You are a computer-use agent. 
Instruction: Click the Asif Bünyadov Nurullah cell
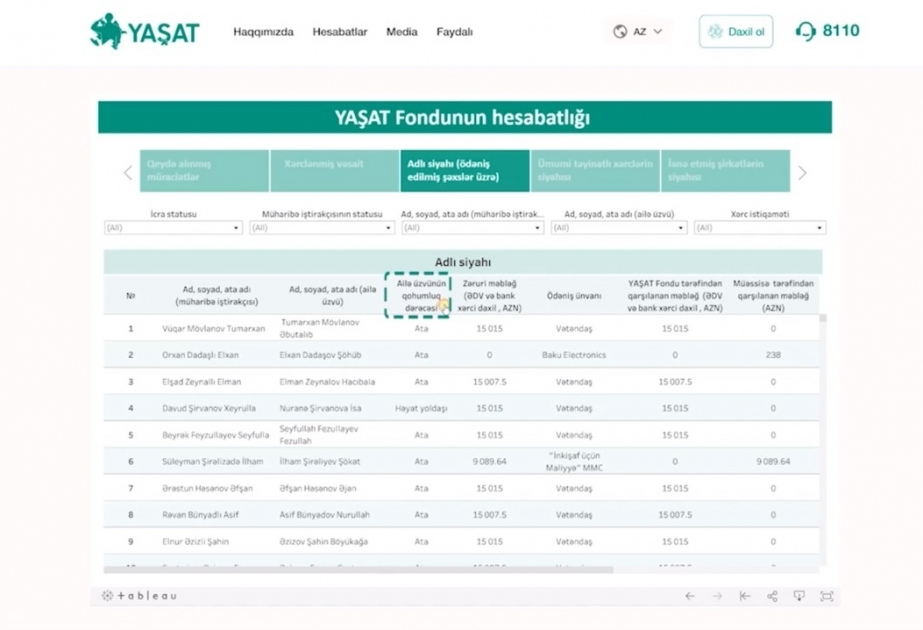coord(324,515)
